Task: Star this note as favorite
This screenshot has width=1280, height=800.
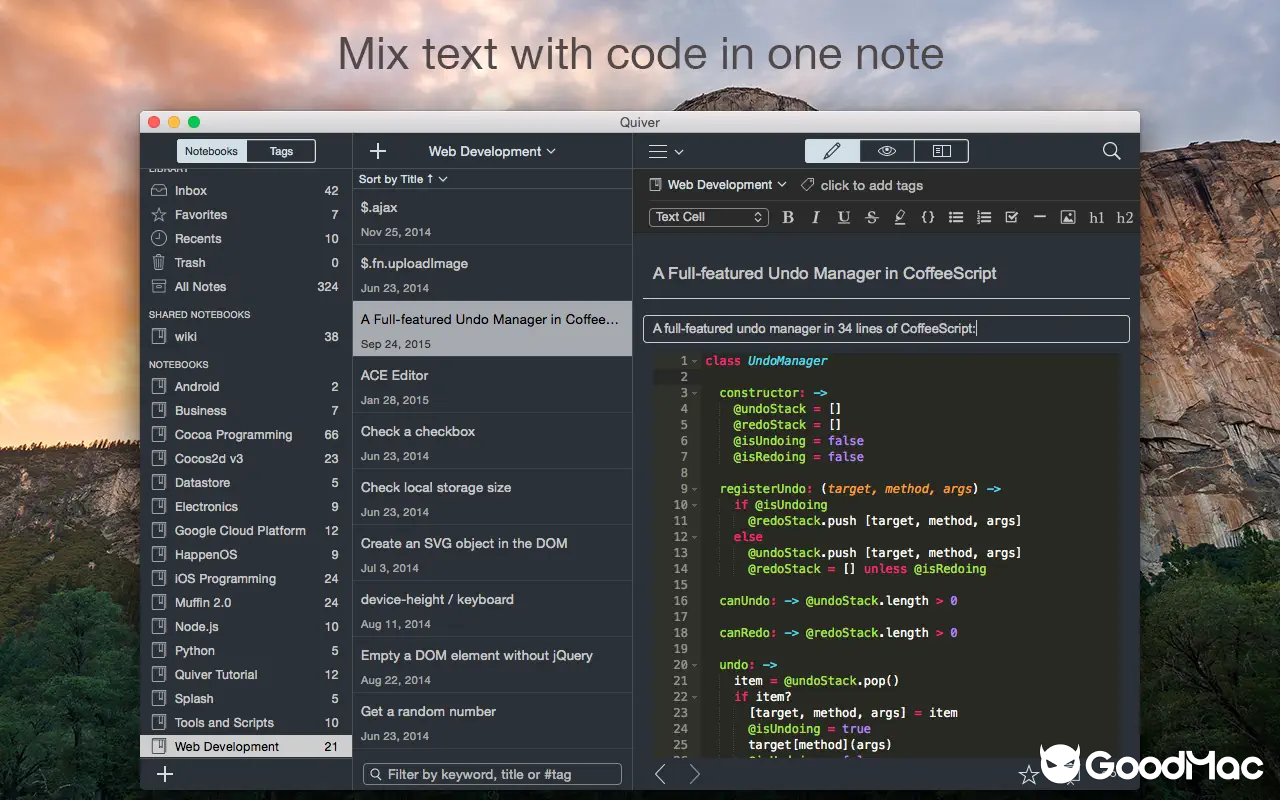Action: [x=1028, y=774]
